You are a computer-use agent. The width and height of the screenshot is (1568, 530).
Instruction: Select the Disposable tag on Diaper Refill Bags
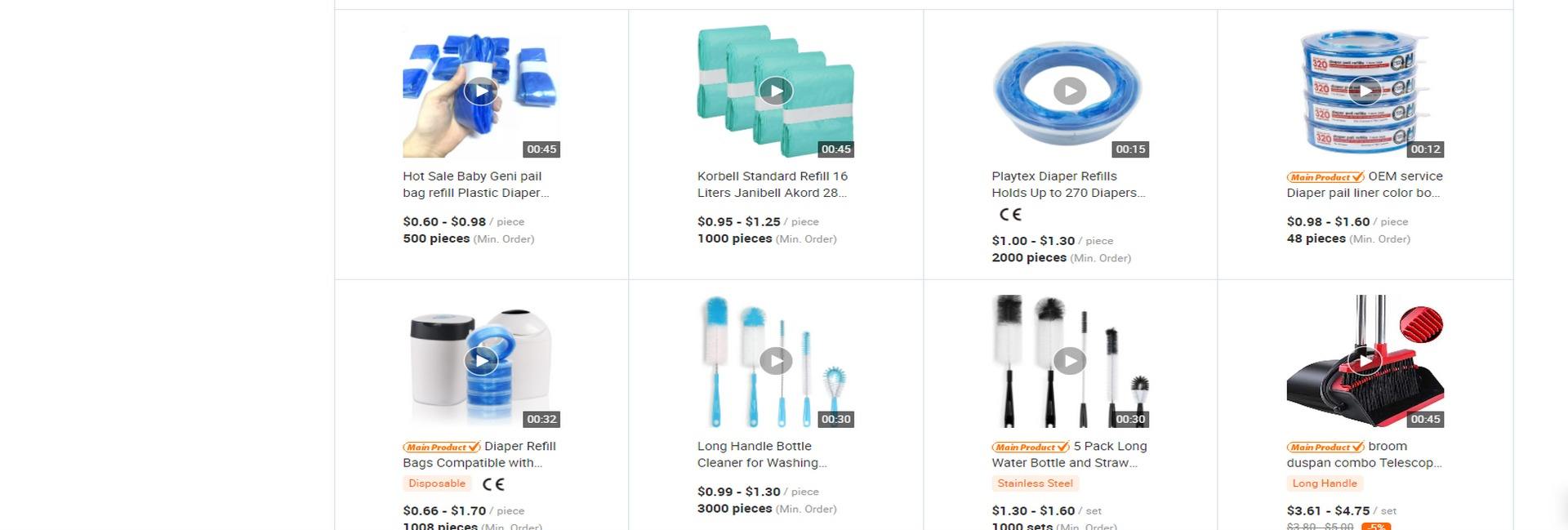437,483
